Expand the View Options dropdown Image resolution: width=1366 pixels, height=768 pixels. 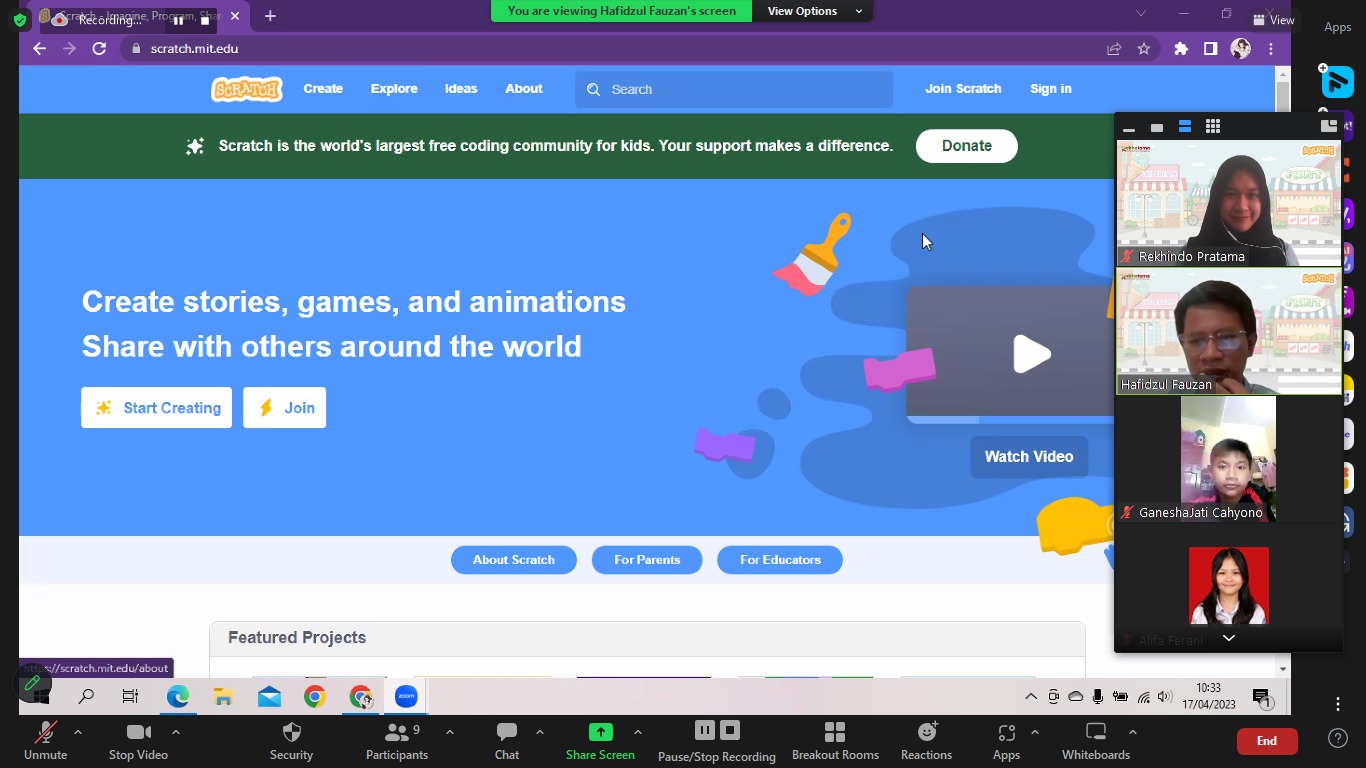tap(814, 11)
